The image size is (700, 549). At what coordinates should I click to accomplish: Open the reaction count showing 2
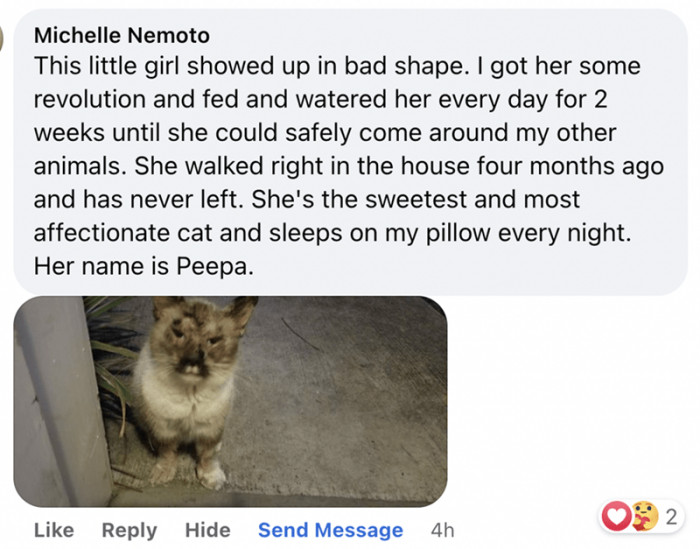pos(671,518)
